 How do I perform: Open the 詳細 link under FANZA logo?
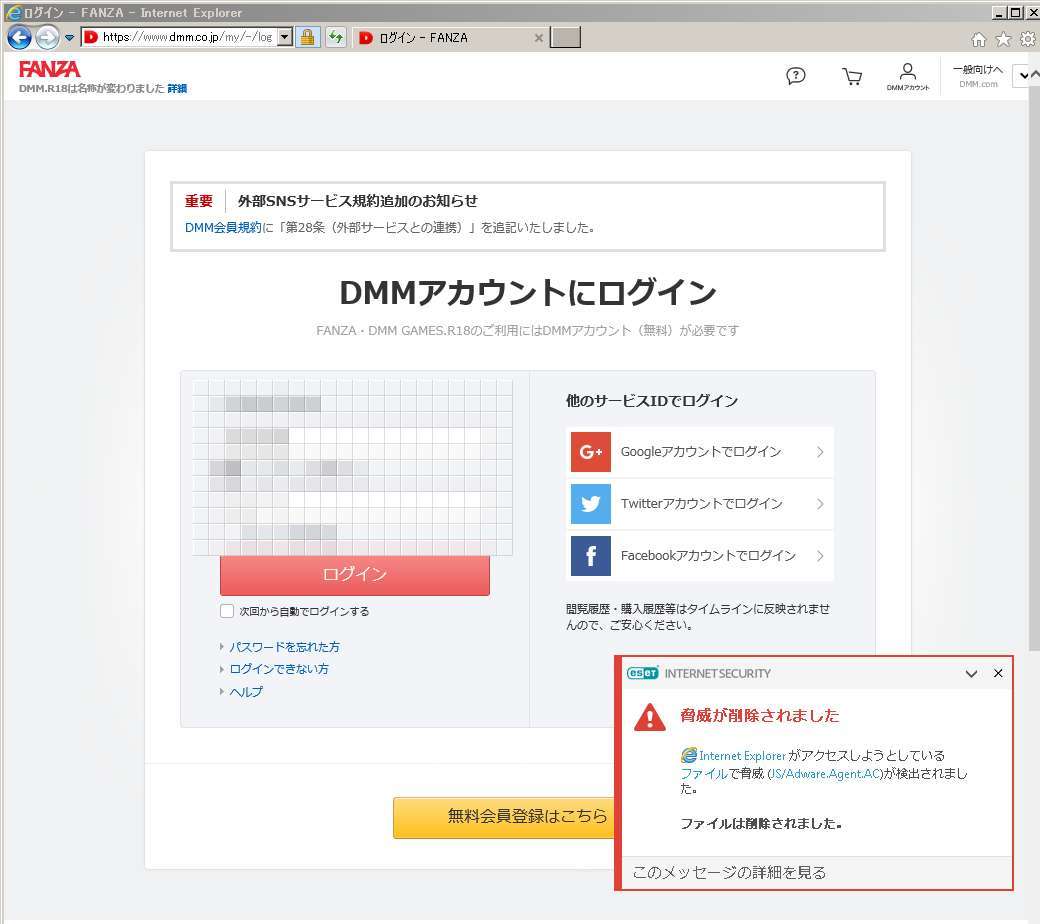coord(177,88)
